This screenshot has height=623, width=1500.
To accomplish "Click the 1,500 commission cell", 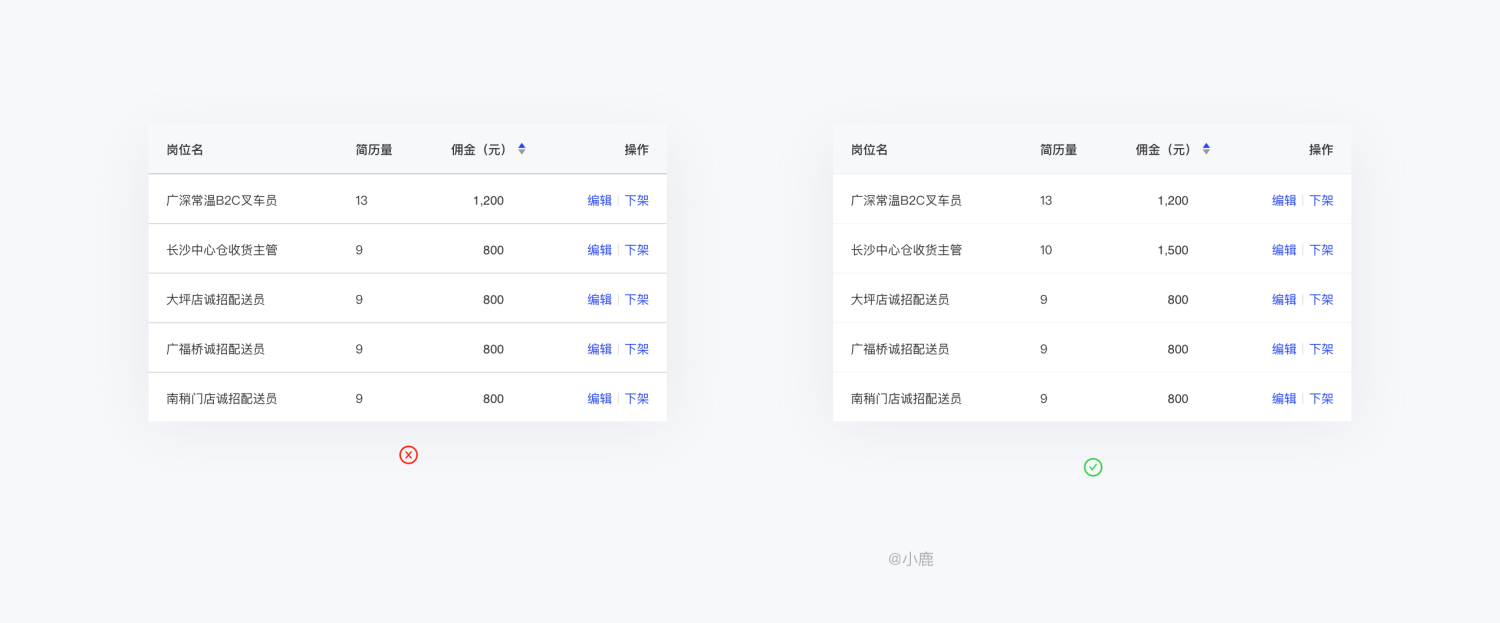I will [x=1173, y=250].
